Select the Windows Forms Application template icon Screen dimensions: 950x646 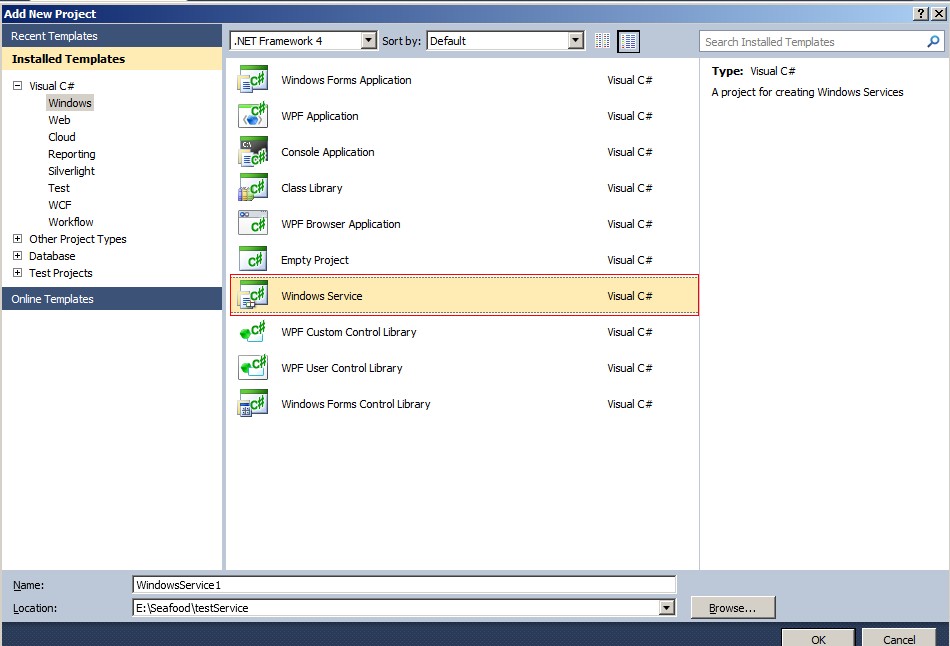tap(252, 80)
